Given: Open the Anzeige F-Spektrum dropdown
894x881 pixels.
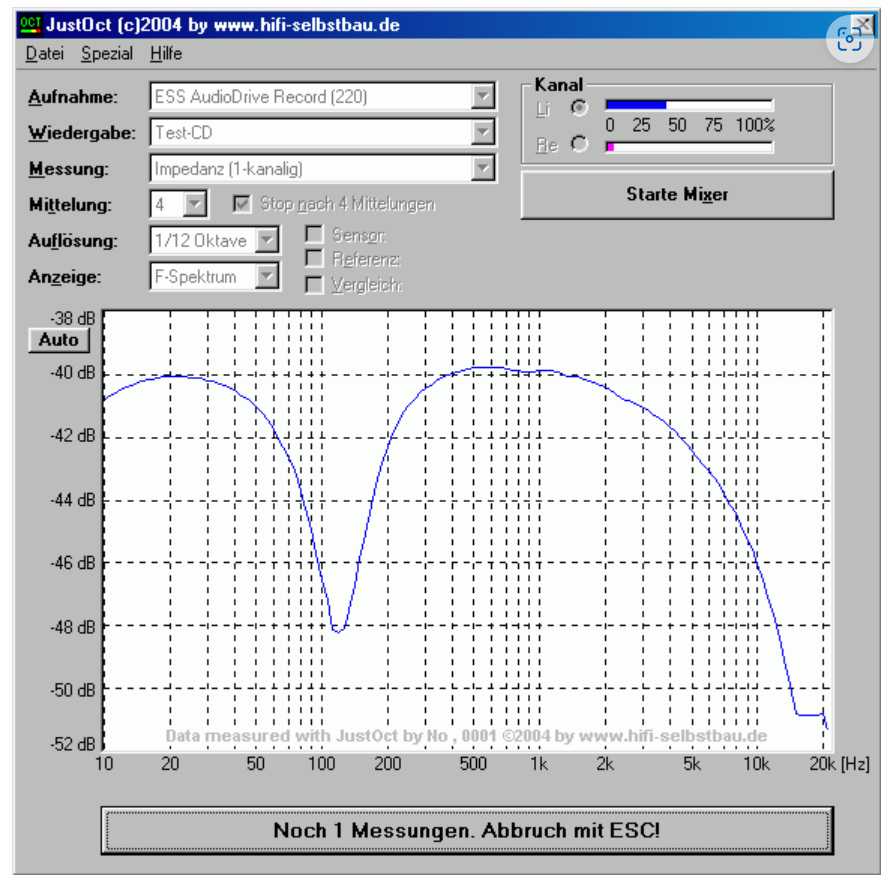Looking at the screenshot, I should (x=267, y=277).
